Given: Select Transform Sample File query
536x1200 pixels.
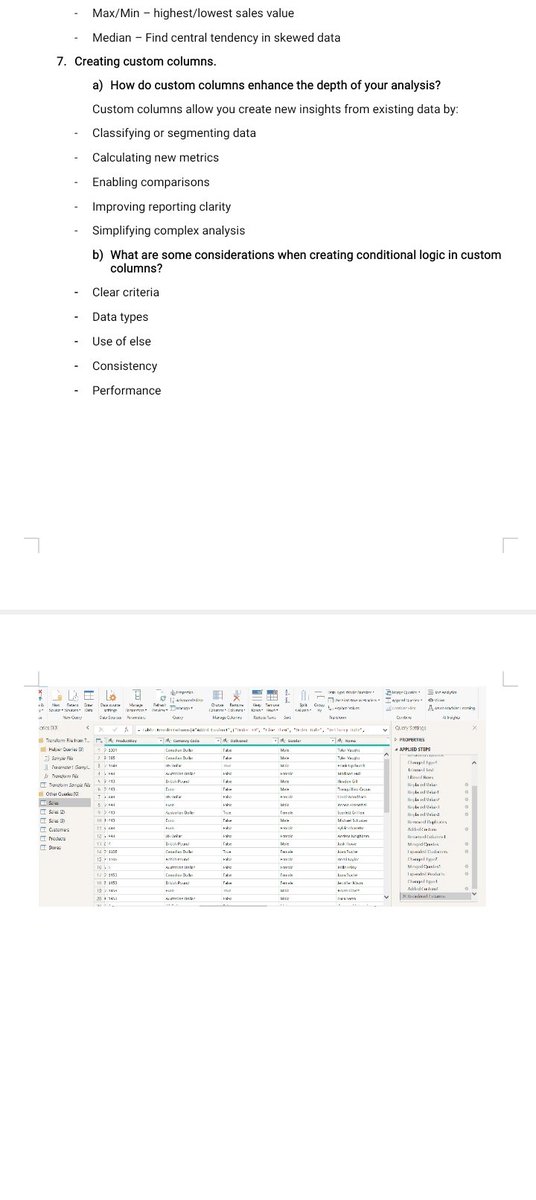Looking at the screenshot, I should point(68,785).
